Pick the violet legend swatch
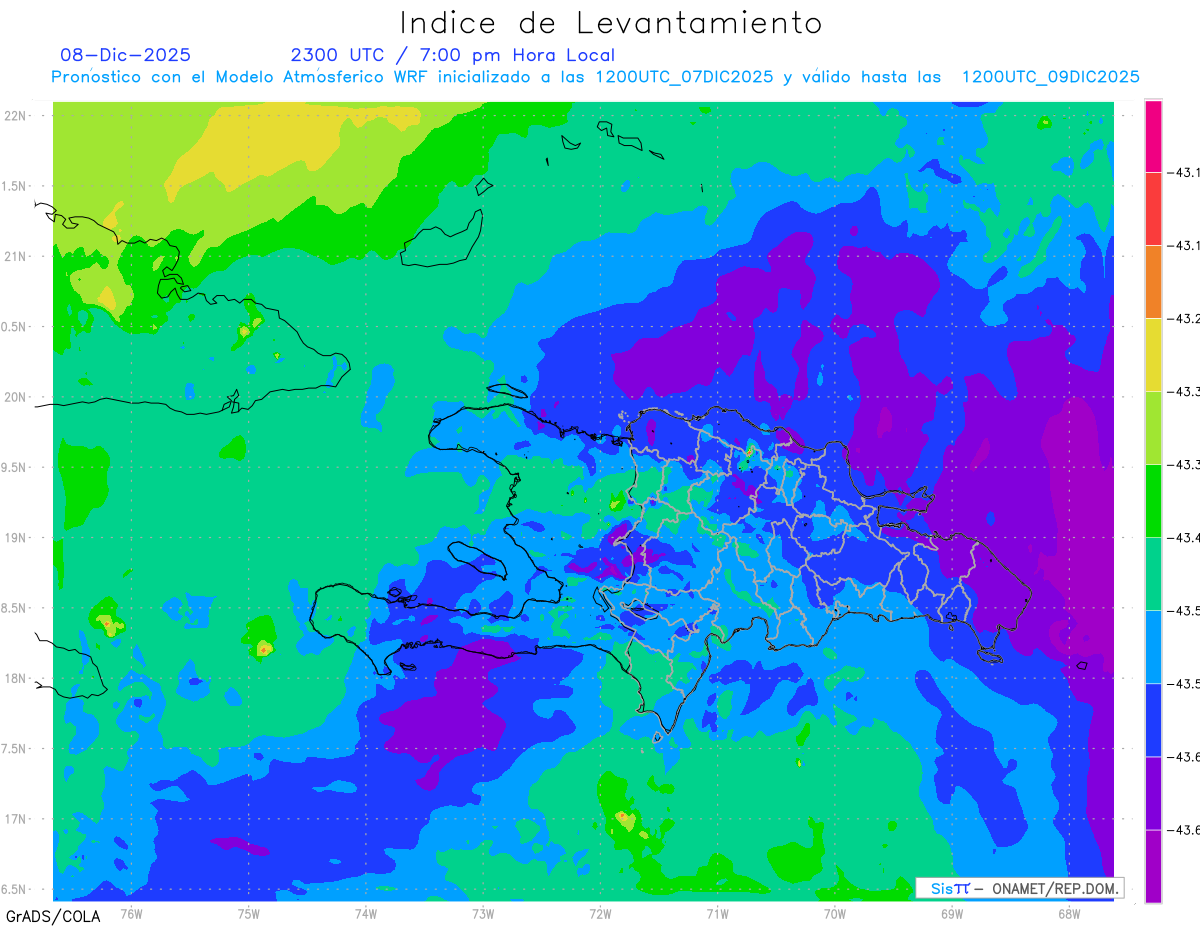Image resolution: width=1200 pixels, height=927 pixels. [x=1153, y=793]
